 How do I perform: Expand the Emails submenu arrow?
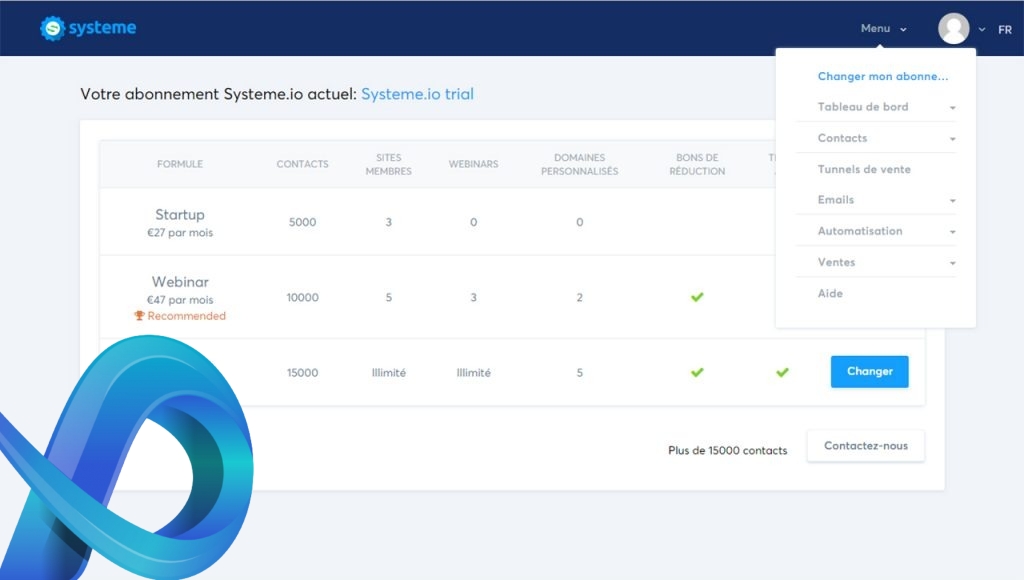[952, 201]
